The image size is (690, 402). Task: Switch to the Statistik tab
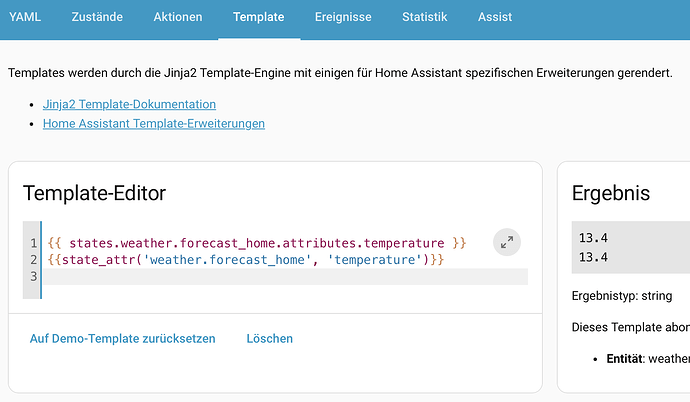coord(425,17)
